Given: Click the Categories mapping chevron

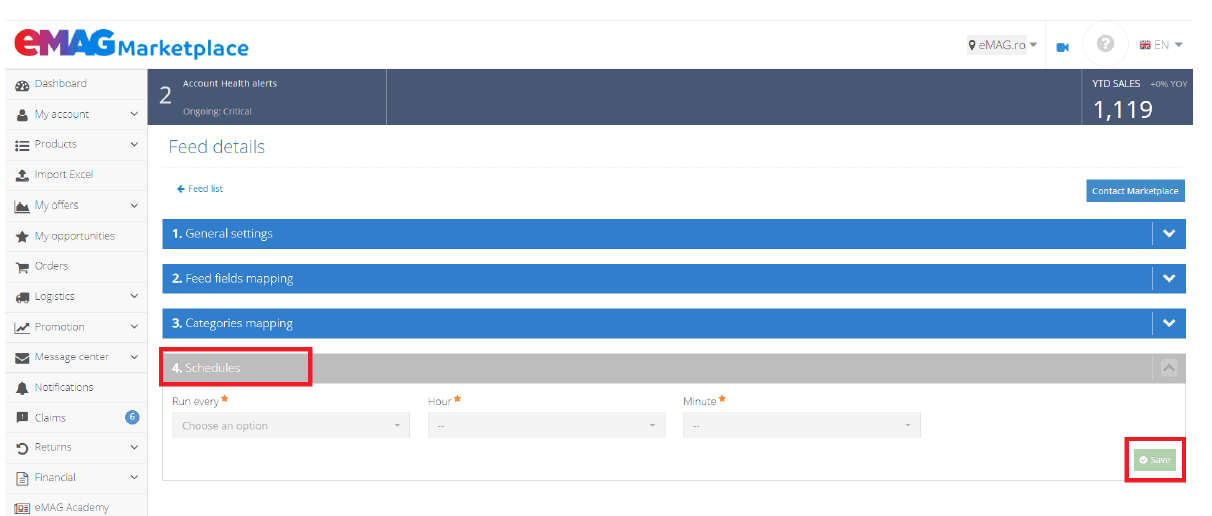Looking at the screenshot, I should pyautogui.click(x=1169, y=324).
